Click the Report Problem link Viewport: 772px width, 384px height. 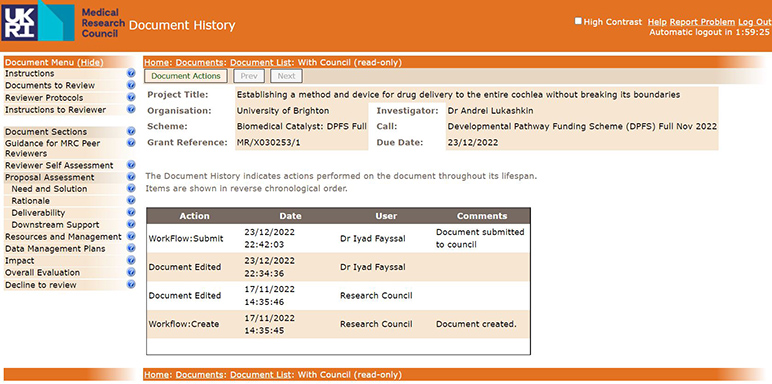pos(703,22)
